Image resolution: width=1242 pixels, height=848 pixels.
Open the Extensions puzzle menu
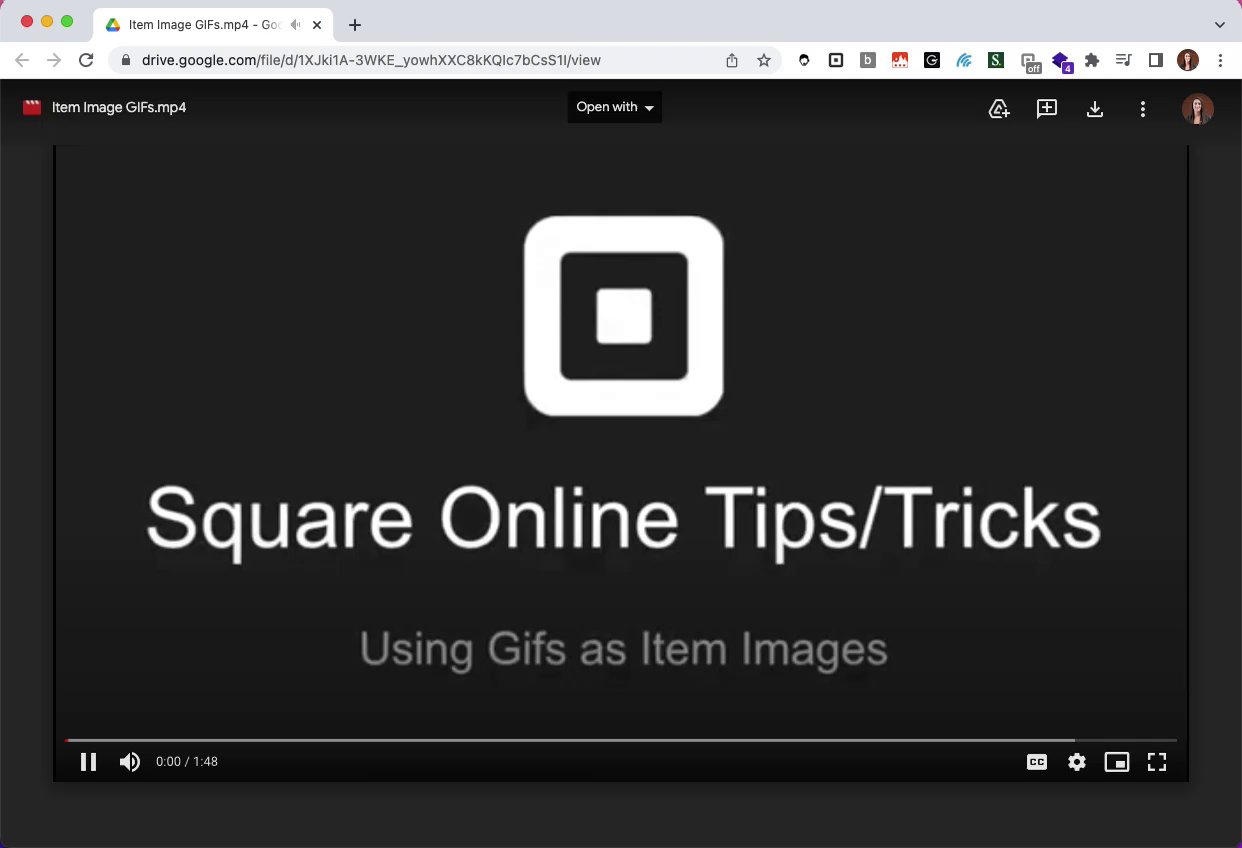[x=1092, y=60]
